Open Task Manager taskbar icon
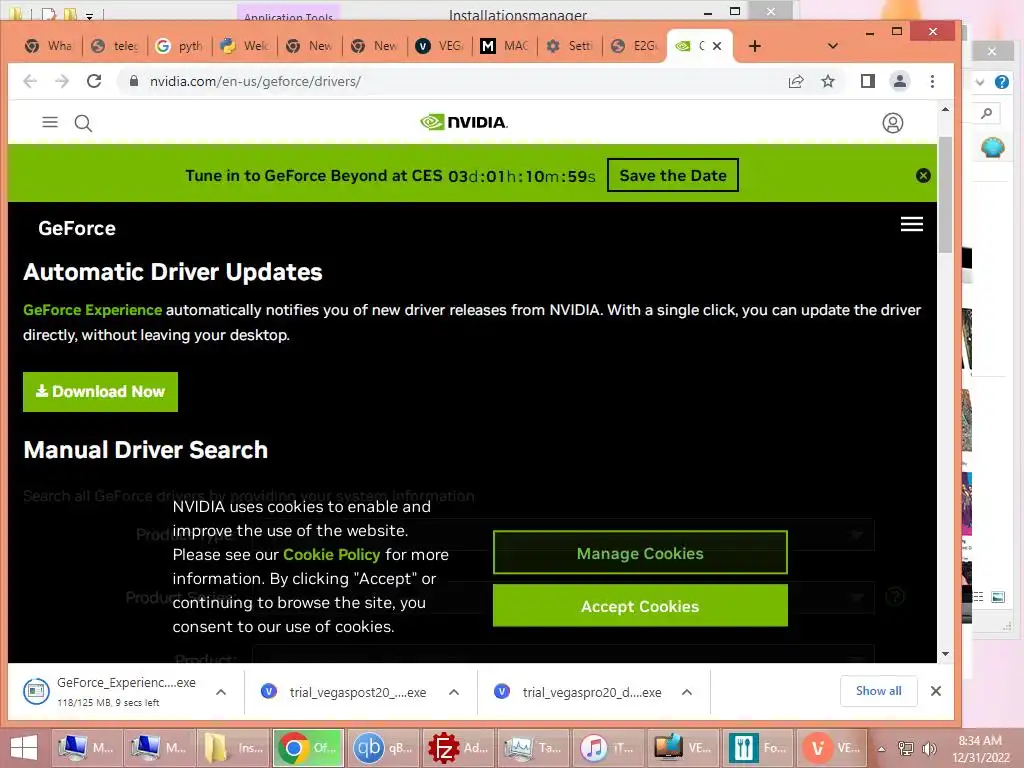Viewport: 1024px width, 768px height. tap(533, 748)
